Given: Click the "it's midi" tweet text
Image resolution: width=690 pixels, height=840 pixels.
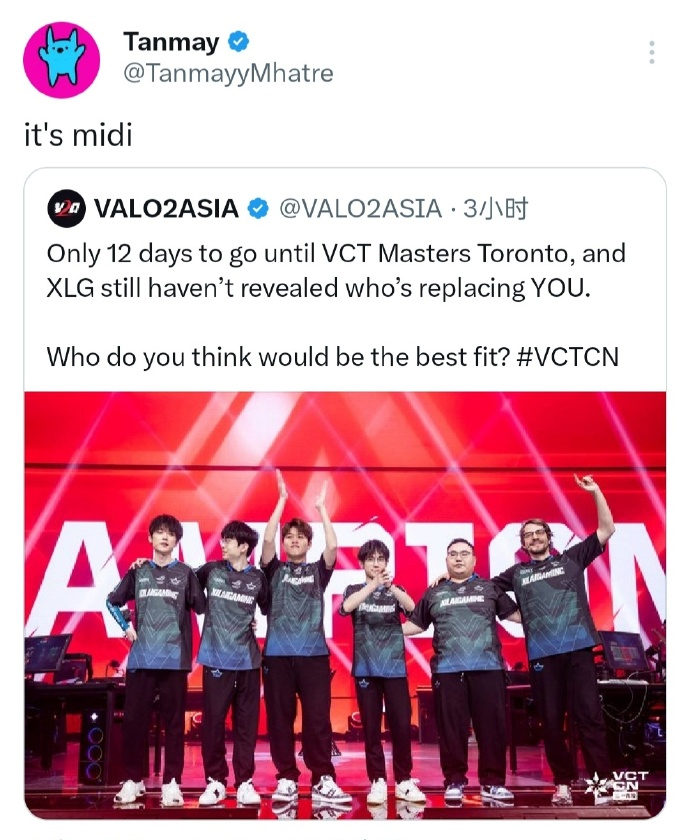Looking at the screenshot, I should (78, 135).
